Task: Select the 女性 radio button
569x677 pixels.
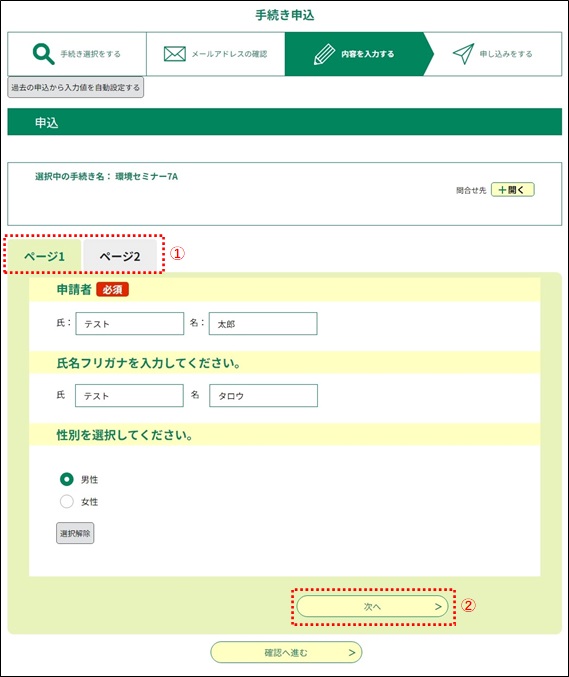Action: (66, 501)
